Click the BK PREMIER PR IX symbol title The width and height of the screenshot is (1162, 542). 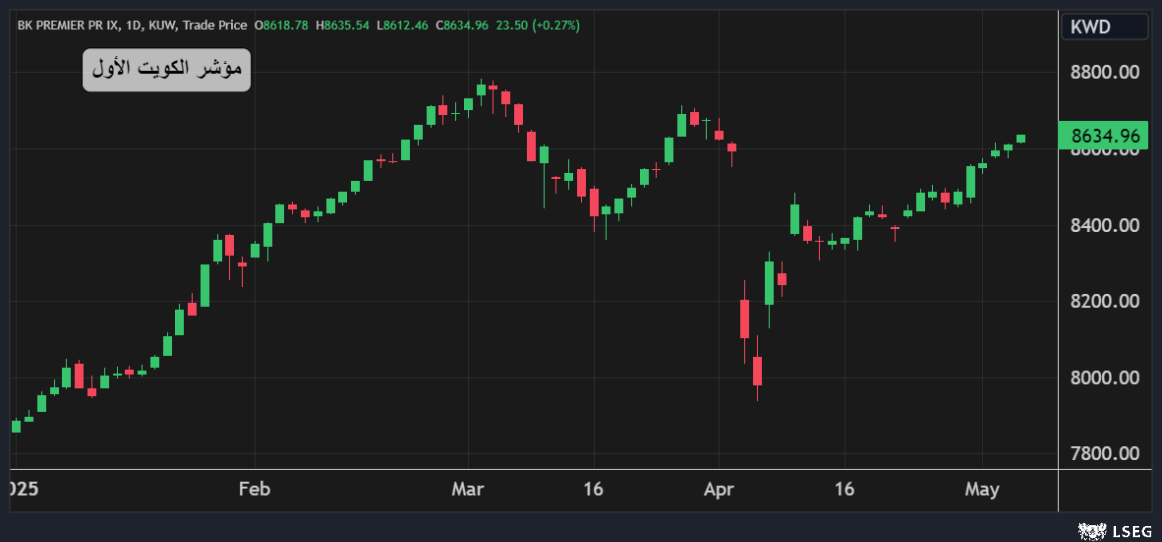62,24
